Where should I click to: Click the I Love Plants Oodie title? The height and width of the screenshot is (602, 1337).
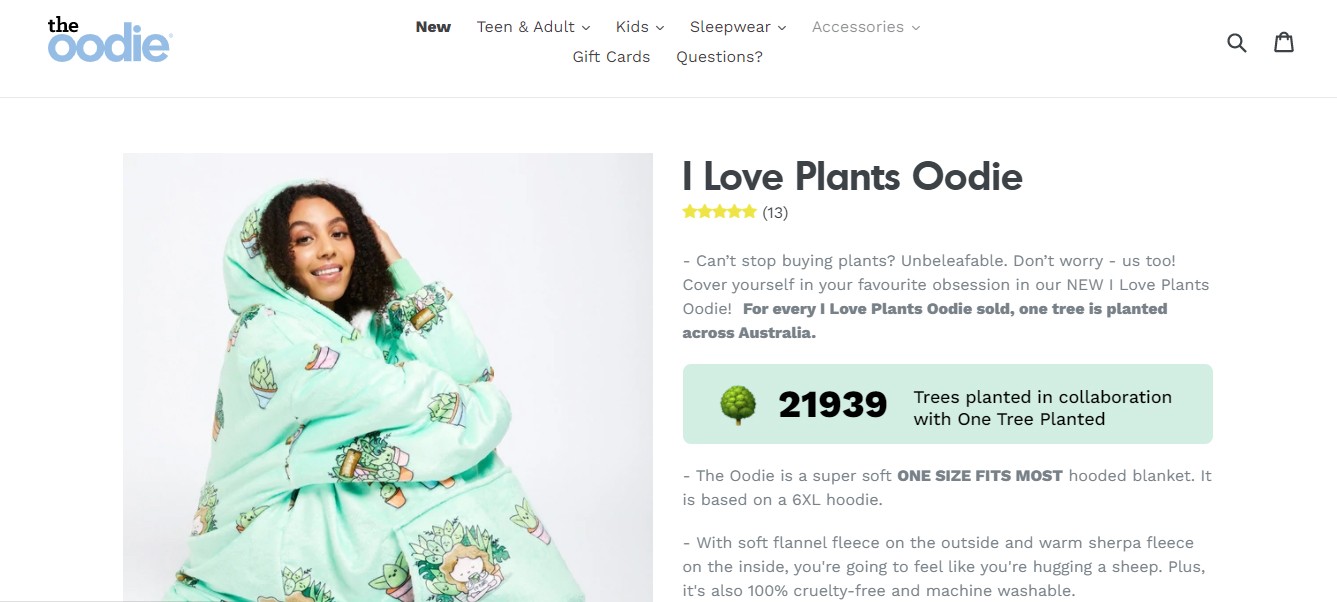point(853,177)
